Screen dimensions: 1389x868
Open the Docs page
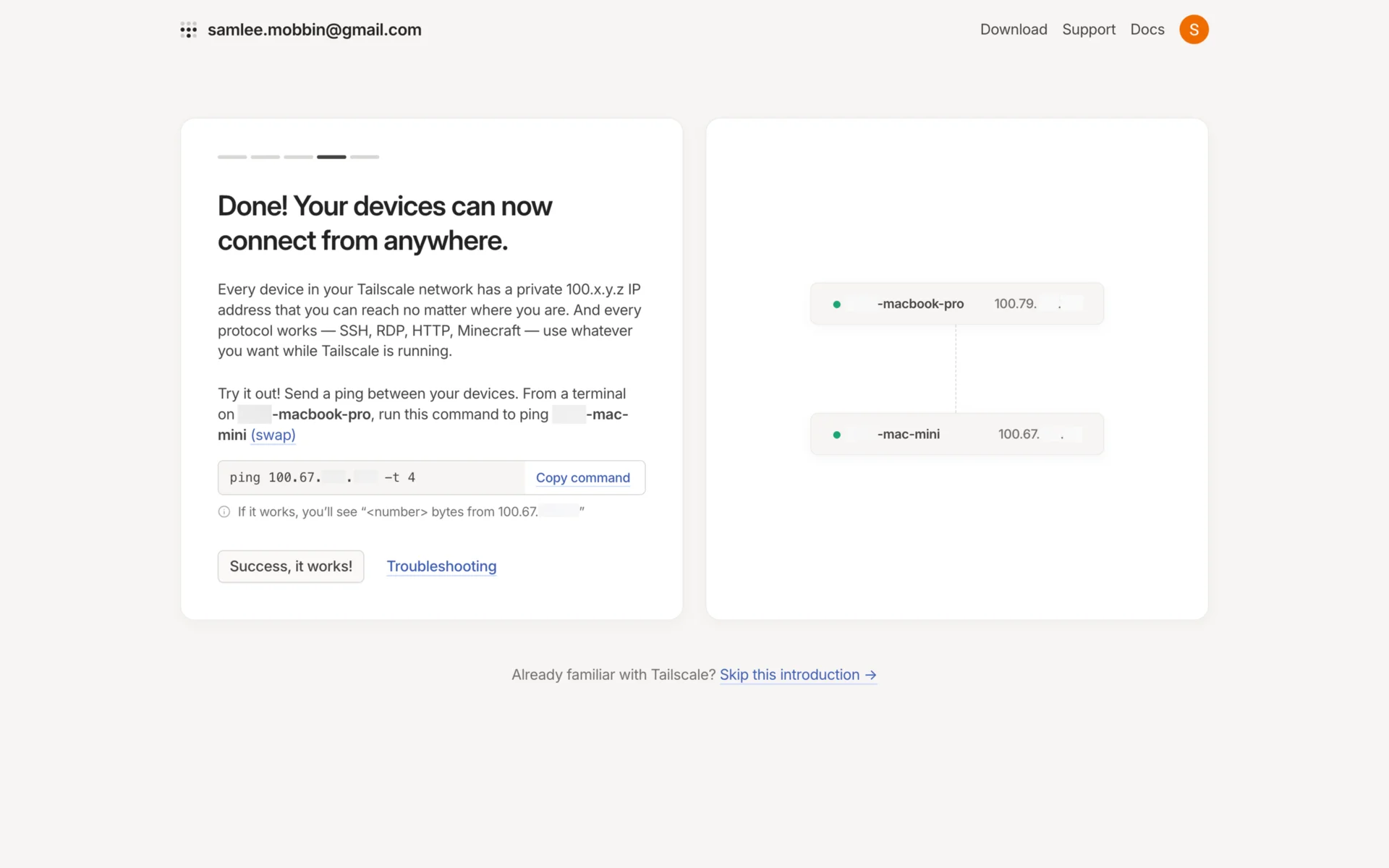[x=1147, y=30]
